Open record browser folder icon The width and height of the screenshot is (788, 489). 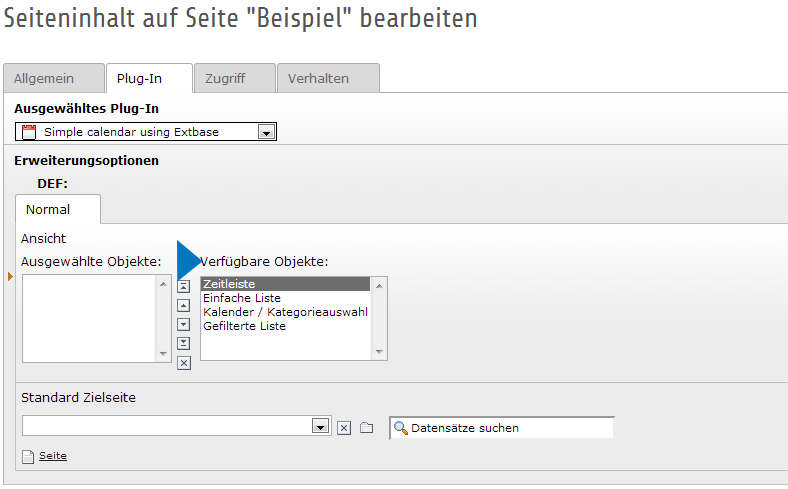(367, 428)
